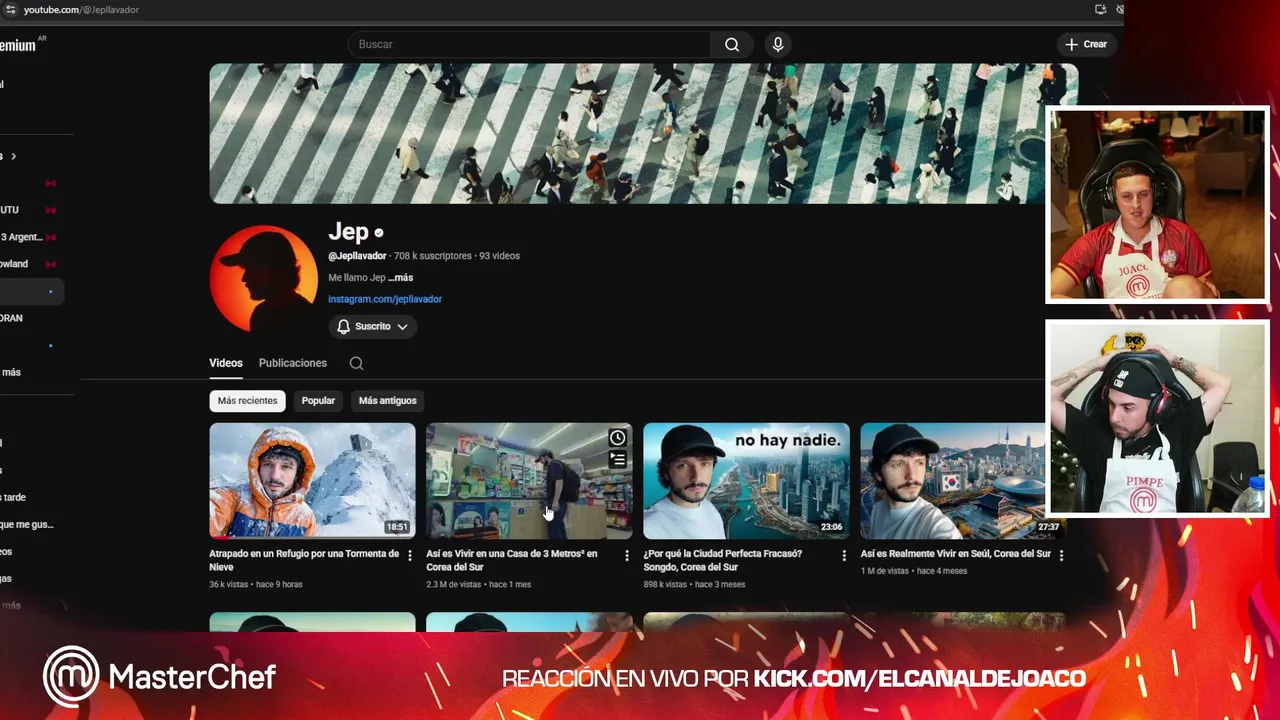Open three-dot menu for 'Atrapado en un Refugio' video
The height and width of the screenshot is (720, 1280).
pos(410,555)
